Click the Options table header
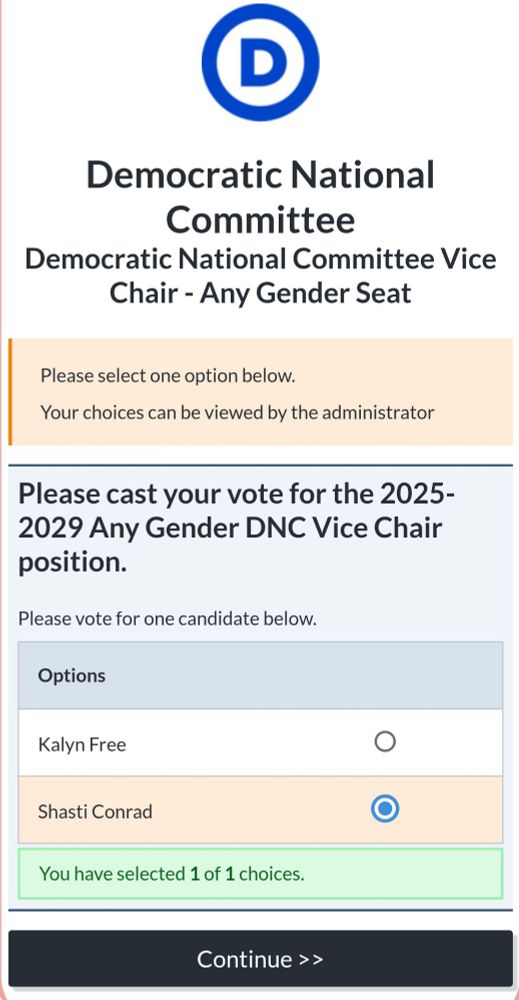 [x=260, y=675]
